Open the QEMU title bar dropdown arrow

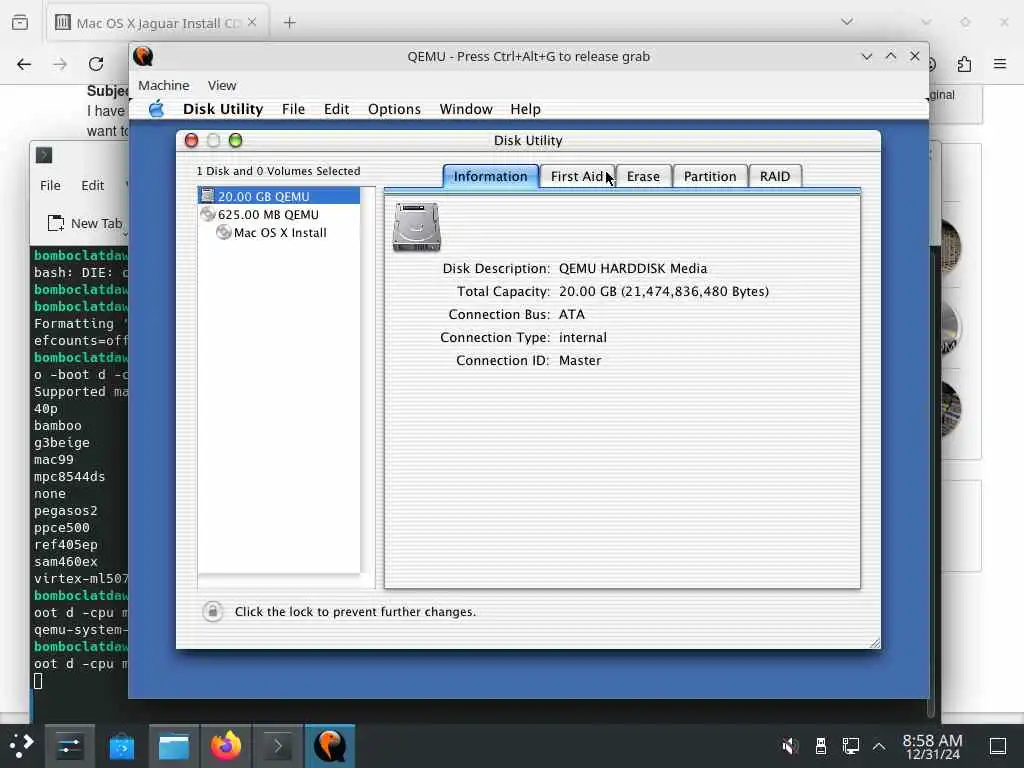tap(867, 56)
